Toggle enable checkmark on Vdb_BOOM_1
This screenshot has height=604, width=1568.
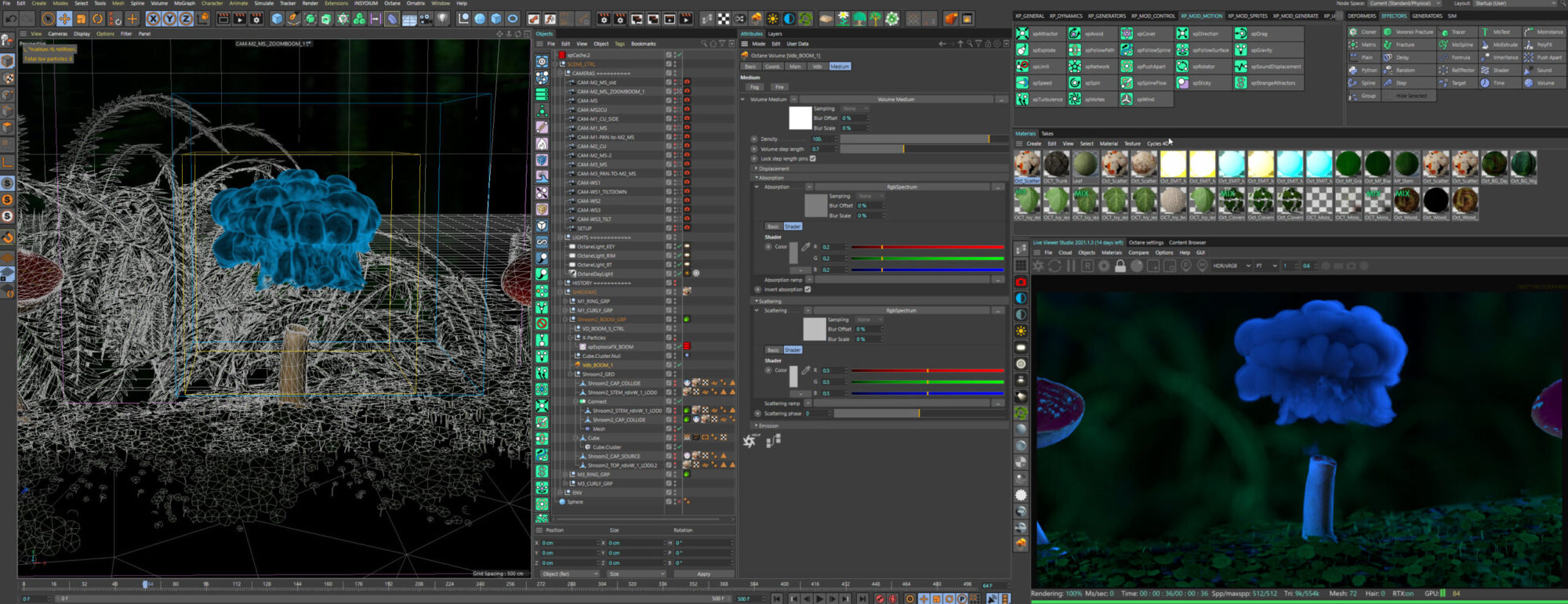(680, 365)
